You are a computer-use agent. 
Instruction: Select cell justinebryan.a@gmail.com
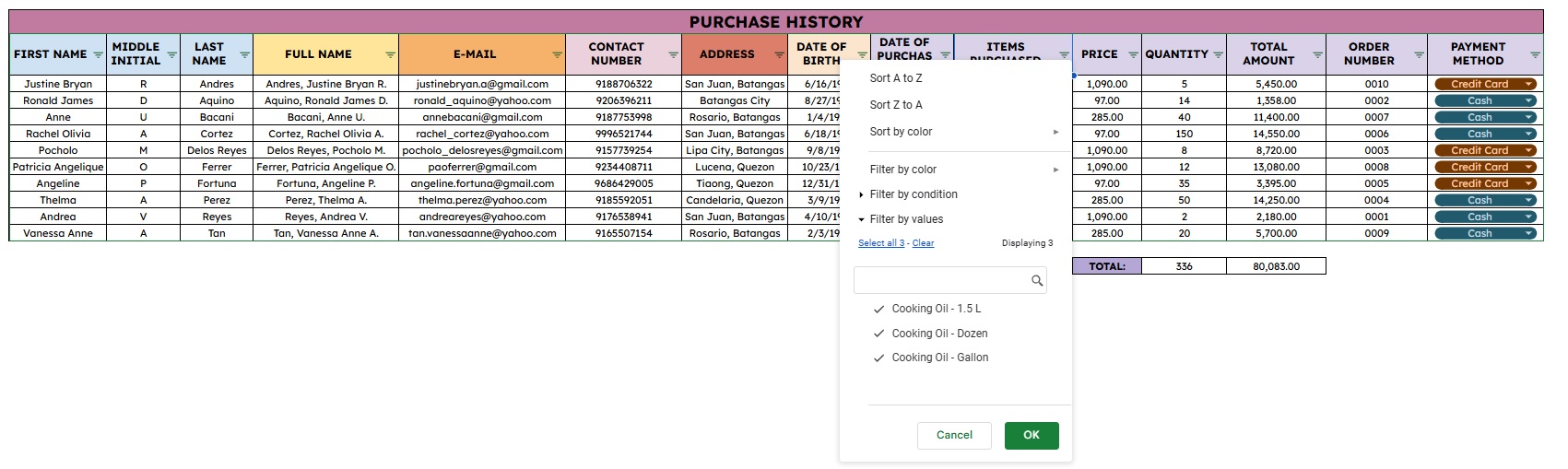482,84
